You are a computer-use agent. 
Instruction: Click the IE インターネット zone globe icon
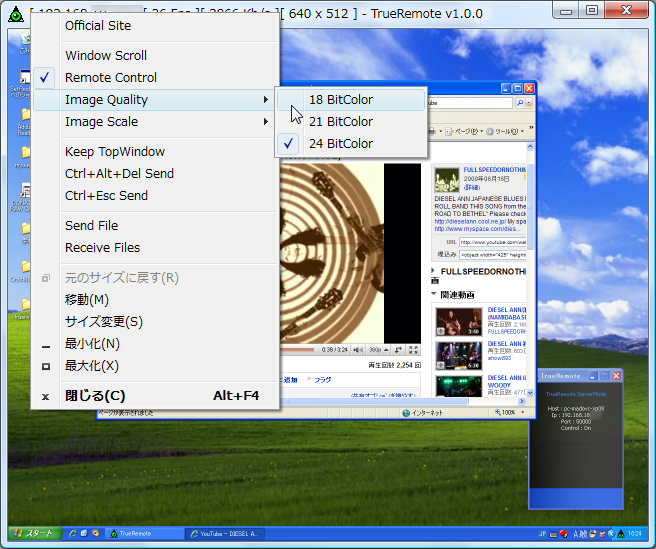(x=406, y=413)
